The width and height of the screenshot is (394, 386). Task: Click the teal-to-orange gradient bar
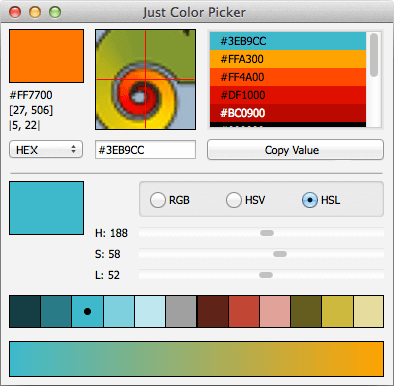point(196,359)
